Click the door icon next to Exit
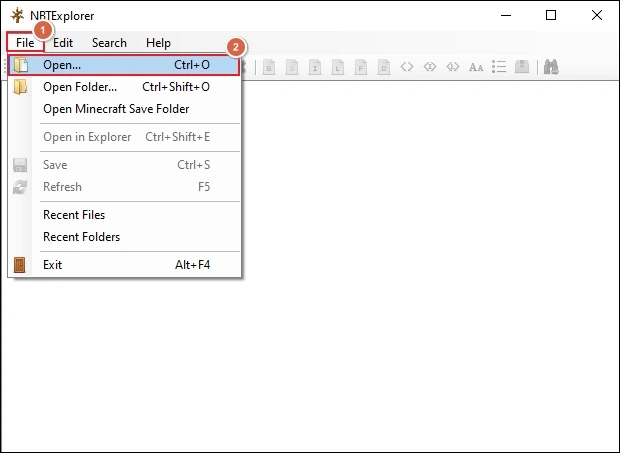This screenshot has width=620, height=453. click(19, 265)
